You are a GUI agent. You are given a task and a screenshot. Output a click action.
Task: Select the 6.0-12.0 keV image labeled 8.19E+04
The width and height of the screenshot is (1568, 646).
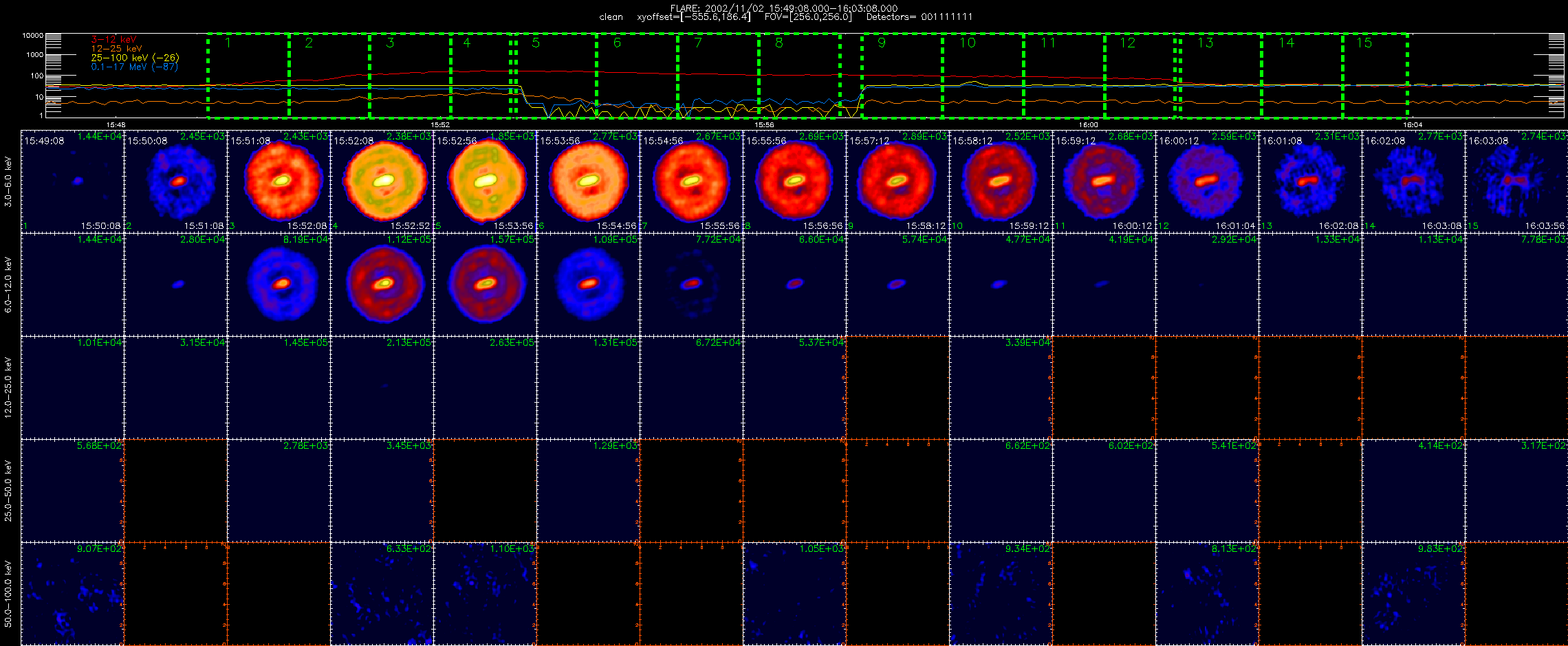click(279, 285)
